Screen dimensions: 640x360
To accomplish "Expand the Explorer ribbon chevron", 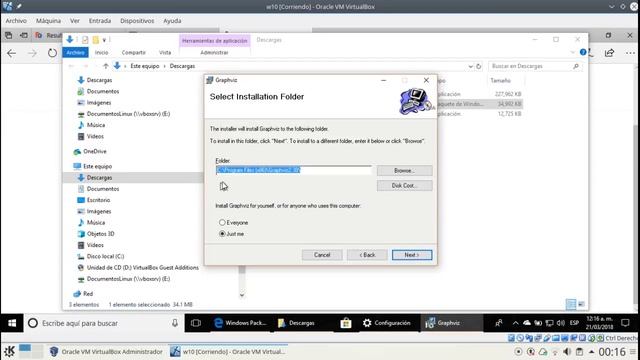I will point(572,52).
